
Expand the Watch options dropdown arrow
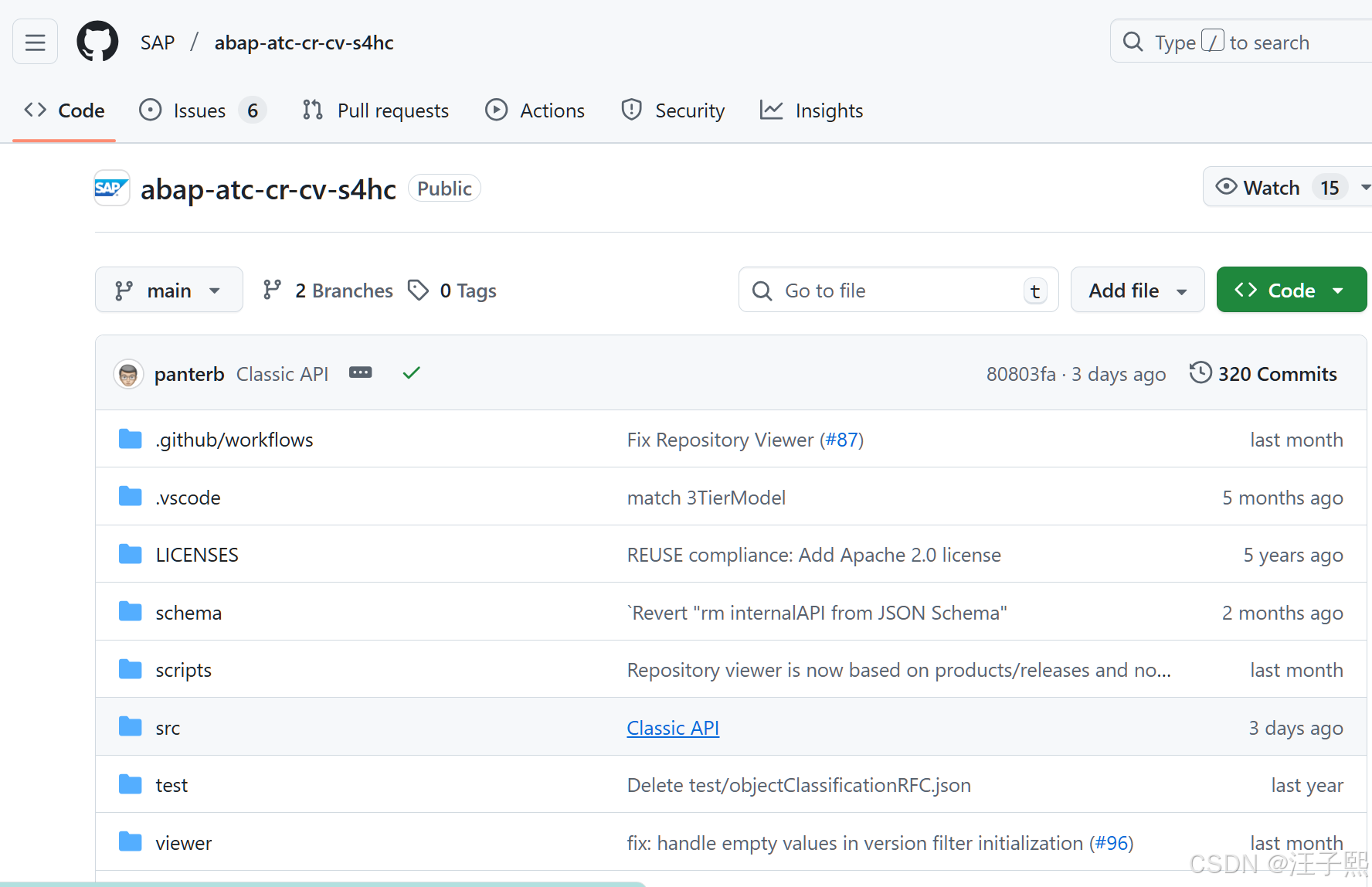pos(1364,188)
